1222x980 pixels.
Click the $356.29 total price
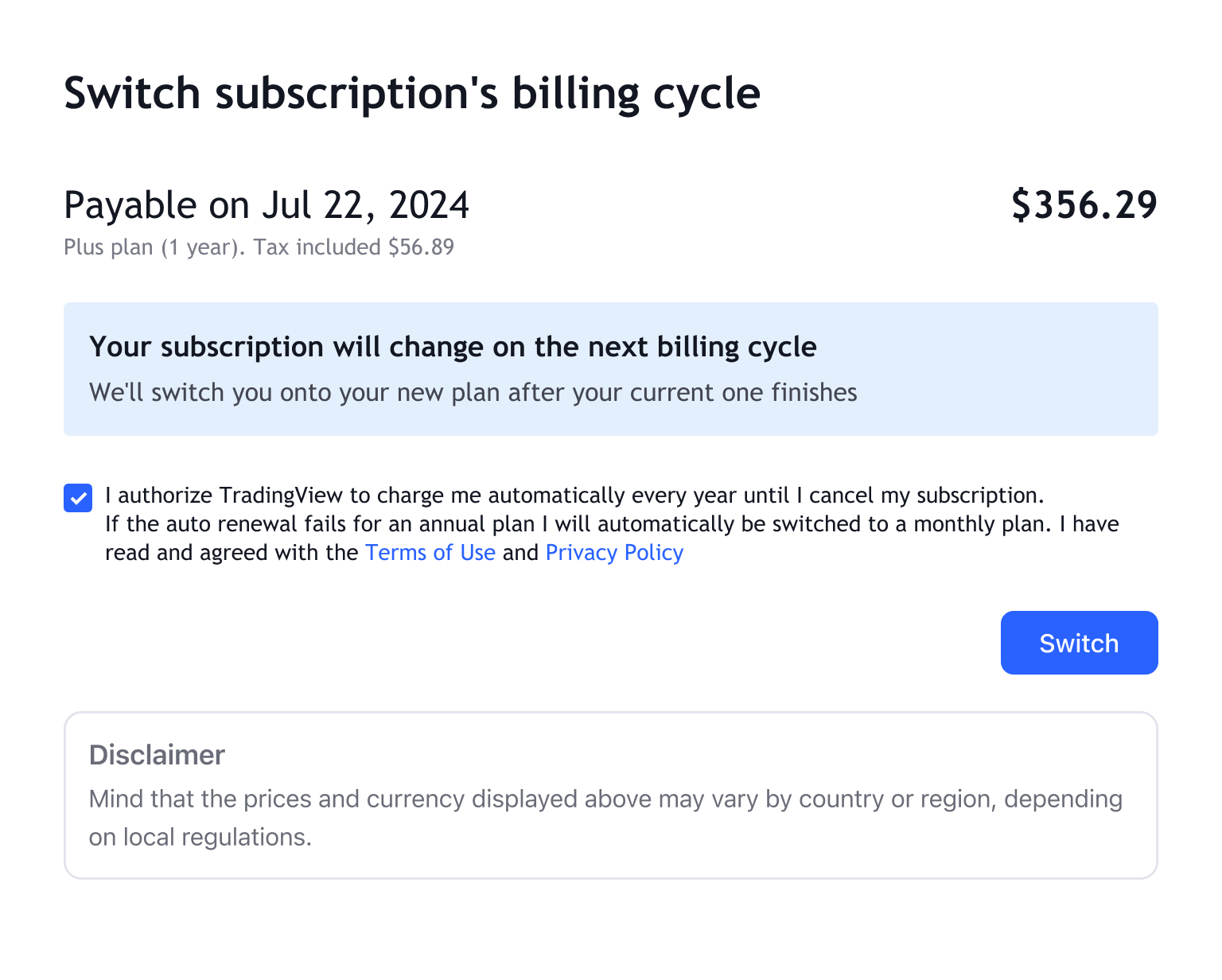coord(1084,205)
